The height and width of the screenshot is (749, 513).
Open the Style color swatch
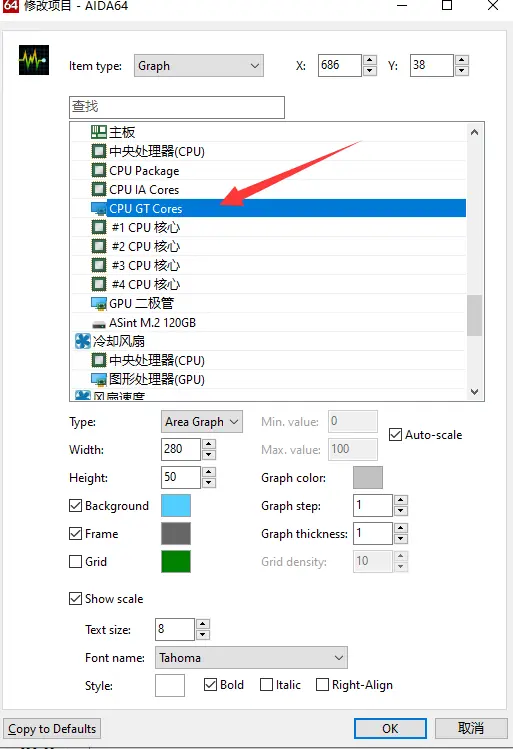(170, 685)
